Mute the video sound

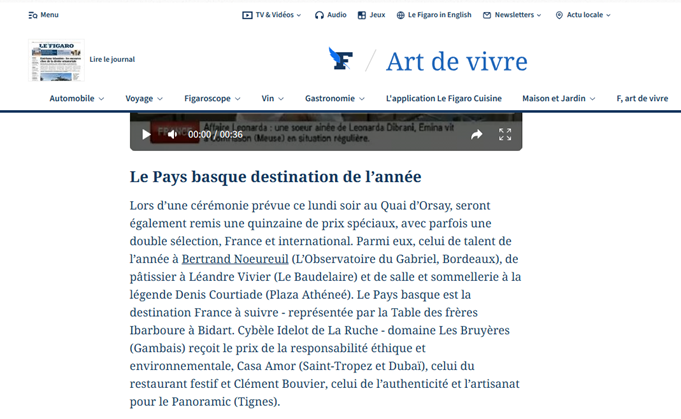pyautogui.click(x=171, y=134)
